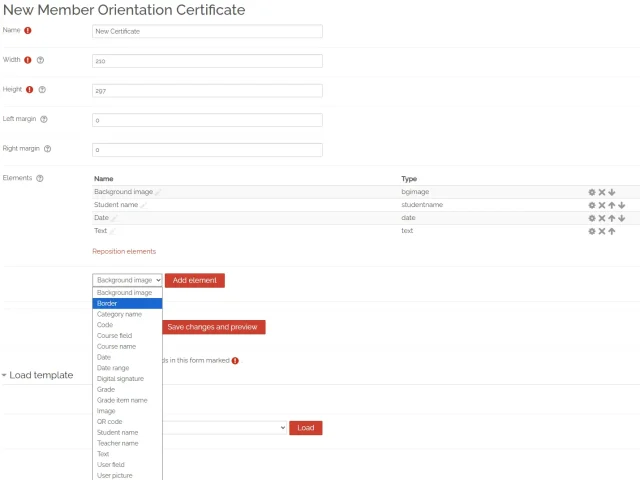This screenshot has width=640, height=480.
Task: Delete the Text element
Action: pos(602,231)
